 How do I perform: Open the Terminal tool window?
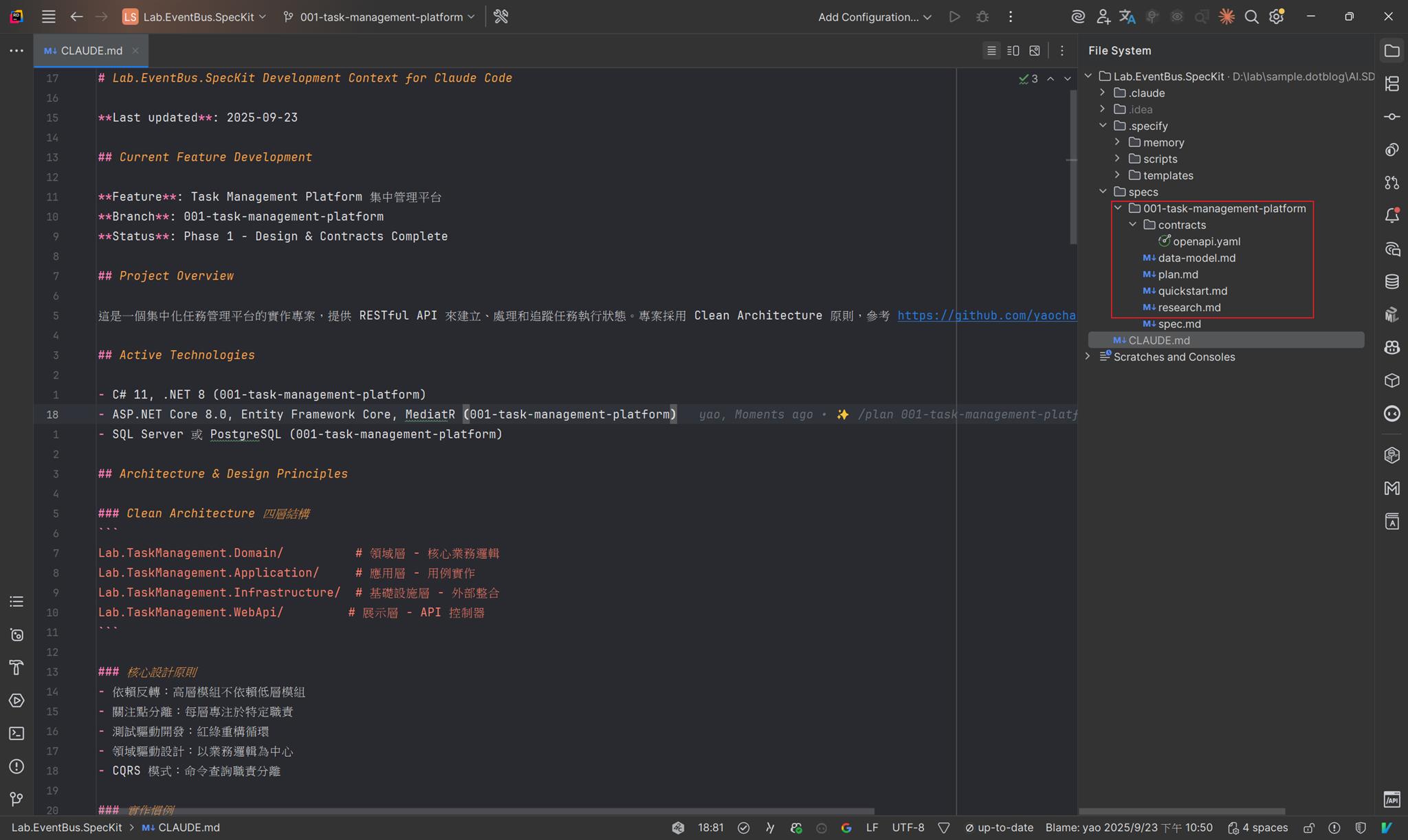16,733
